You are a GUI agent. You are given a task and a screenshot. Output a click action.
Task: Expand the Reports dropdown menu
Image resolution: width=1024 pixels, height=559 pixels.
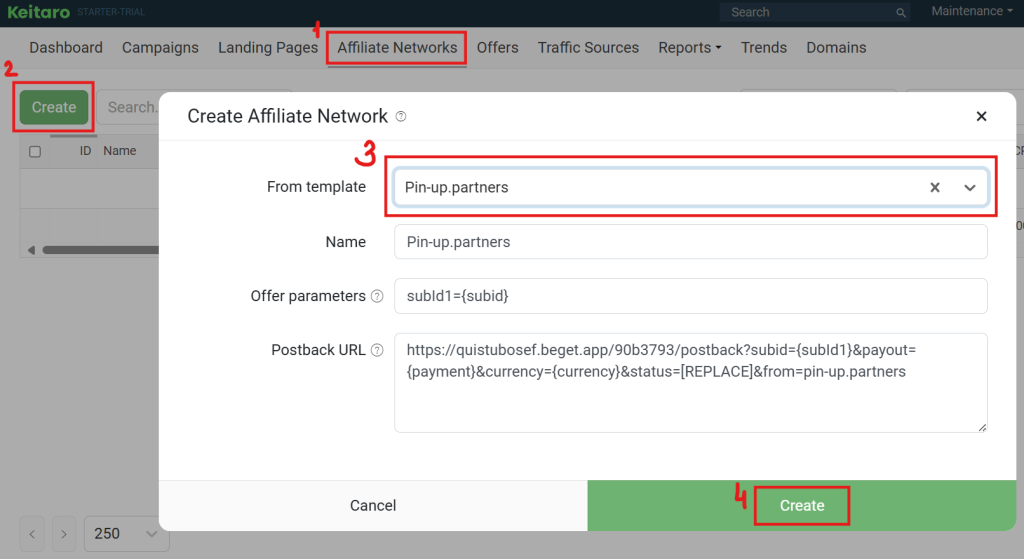690,48
